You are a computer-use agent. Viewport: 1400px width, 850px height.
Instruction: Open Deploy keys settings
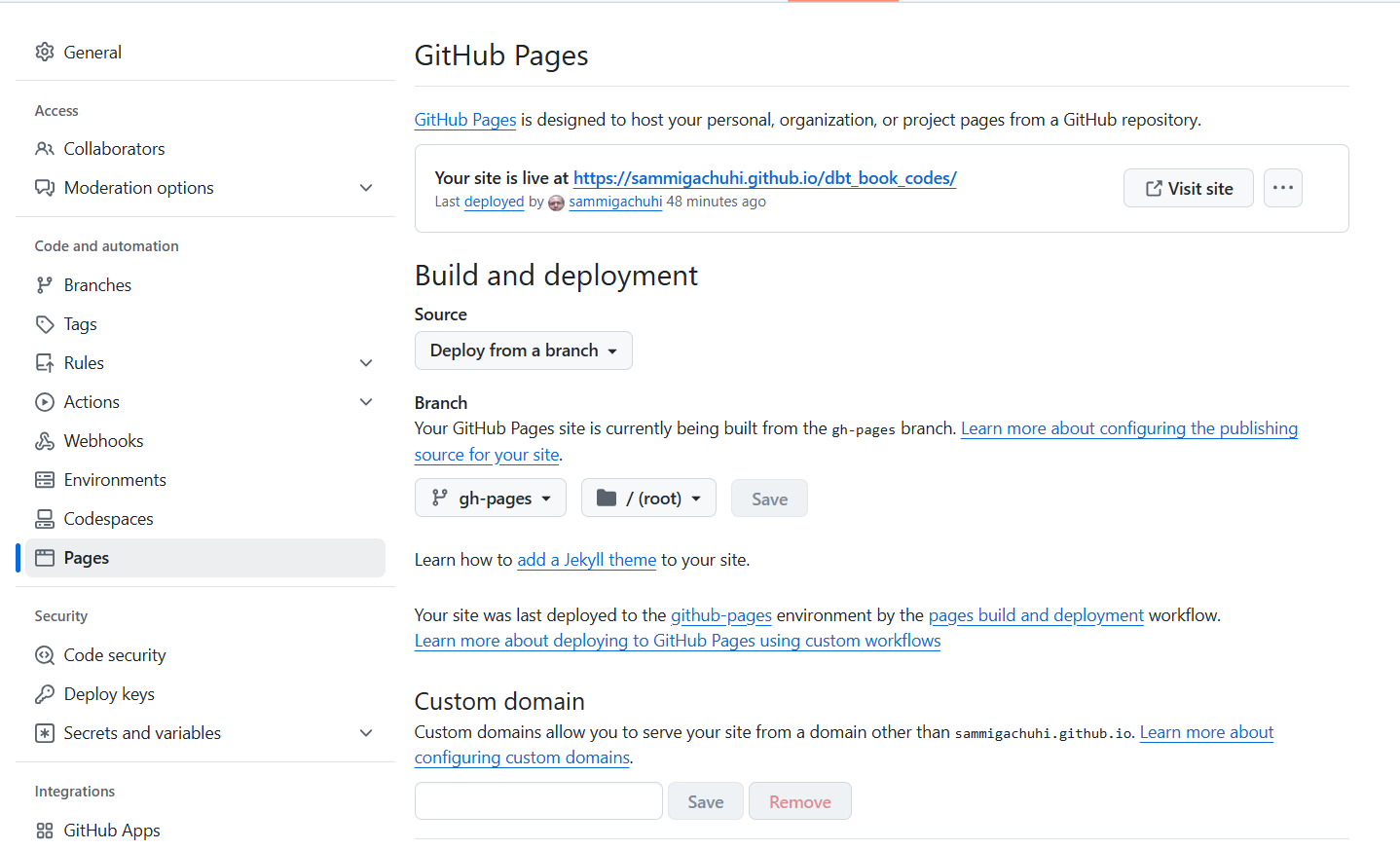click(205, 694)
